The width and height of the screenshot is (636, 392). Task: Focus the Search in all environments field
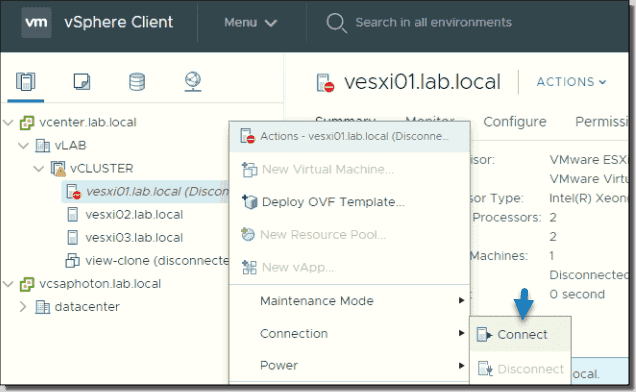point(434,22)
